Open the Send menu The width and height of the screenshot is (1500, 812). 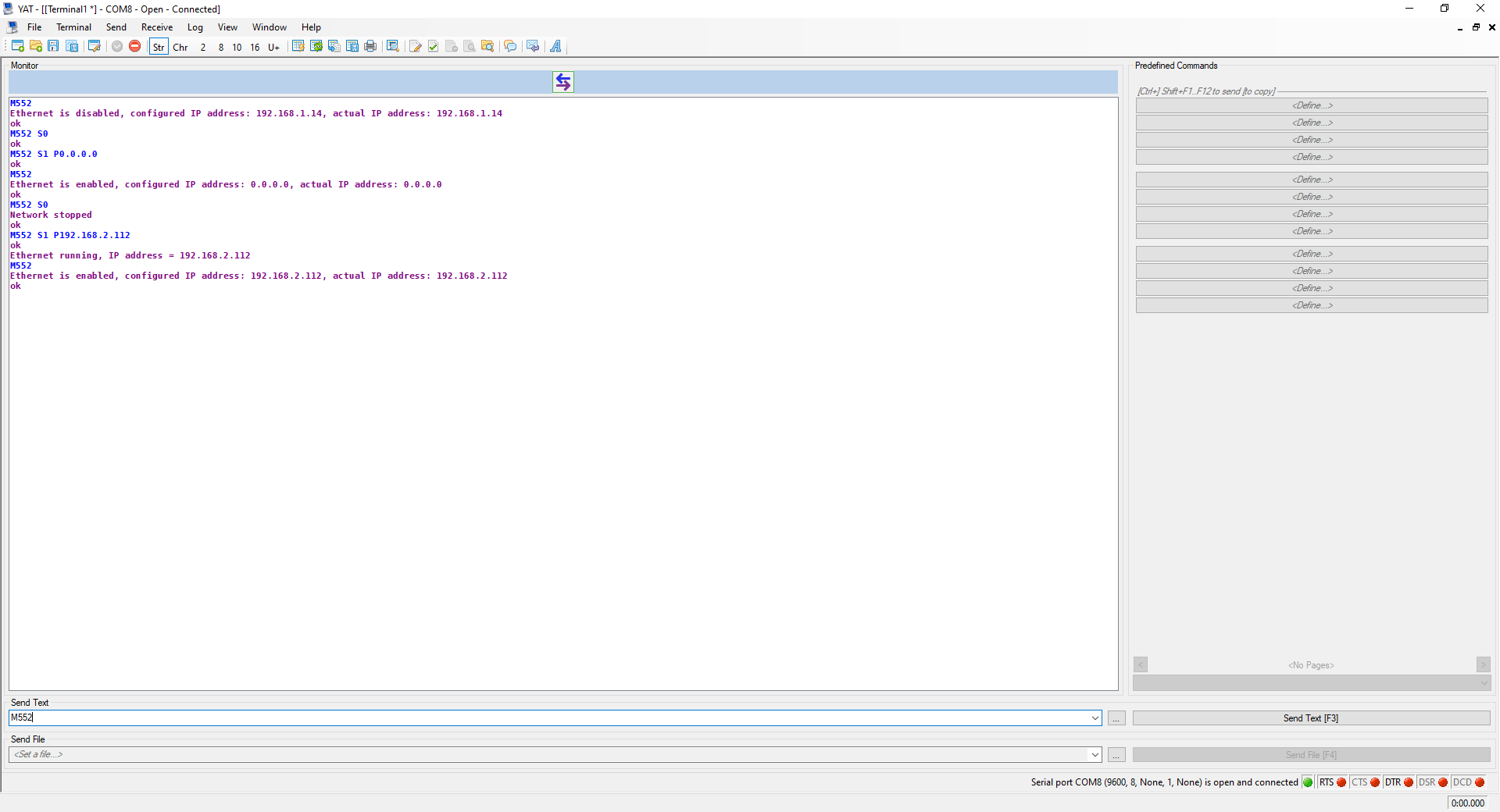[x=116, y=27]
